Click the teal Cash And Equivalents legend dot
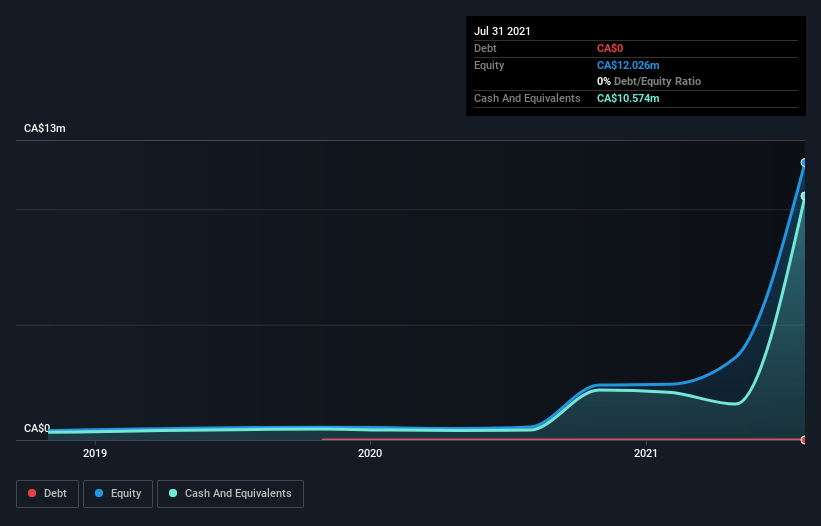The image size is (821, 526). pyautogui.click(x=173, y=493)
